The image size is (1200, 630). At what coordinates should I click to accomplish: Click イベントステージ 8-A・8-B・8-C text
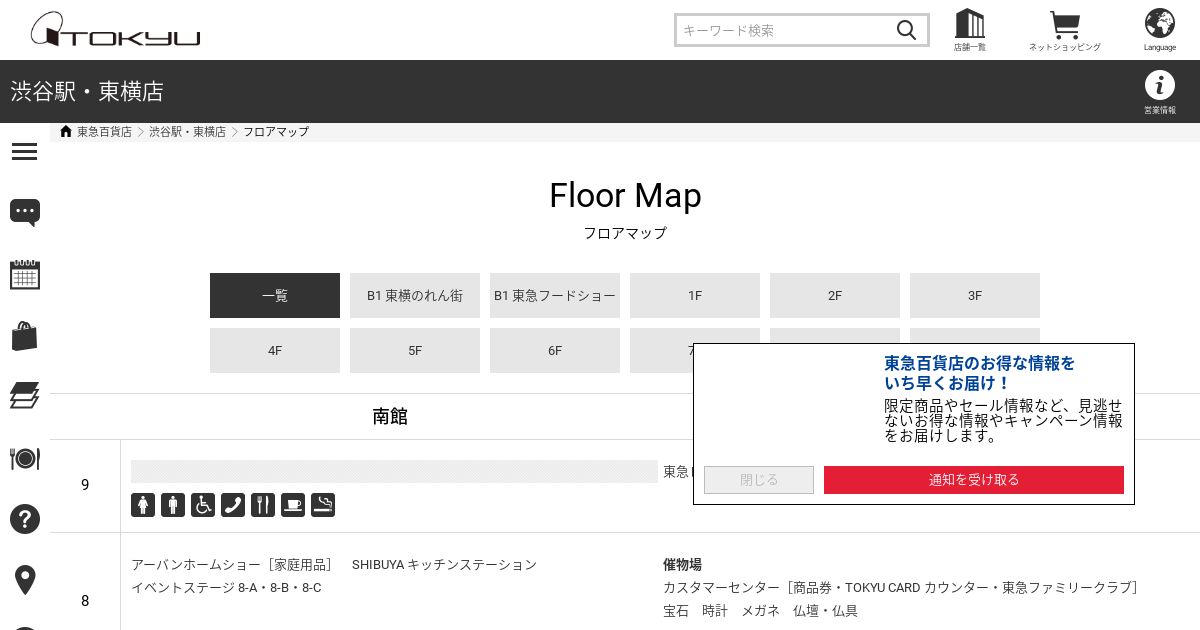click(226, 588)
